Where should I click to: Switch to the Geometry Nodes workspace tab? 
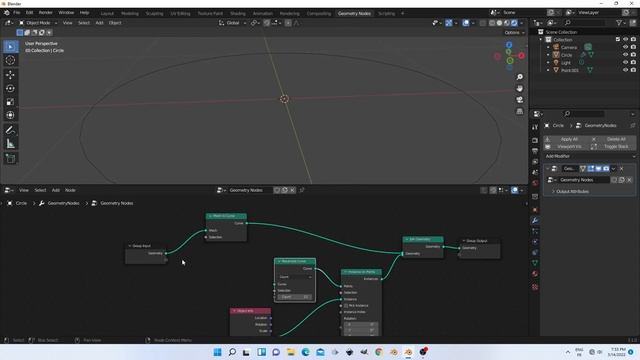(x=354, y=13)
